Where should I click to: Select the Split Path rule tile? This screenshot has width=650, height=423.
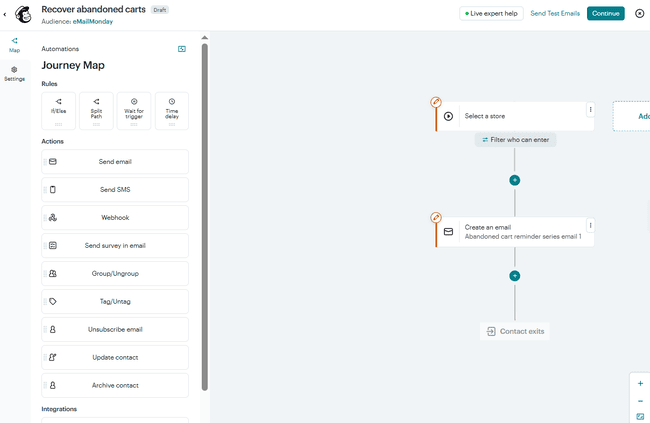(x=96, y=111)
